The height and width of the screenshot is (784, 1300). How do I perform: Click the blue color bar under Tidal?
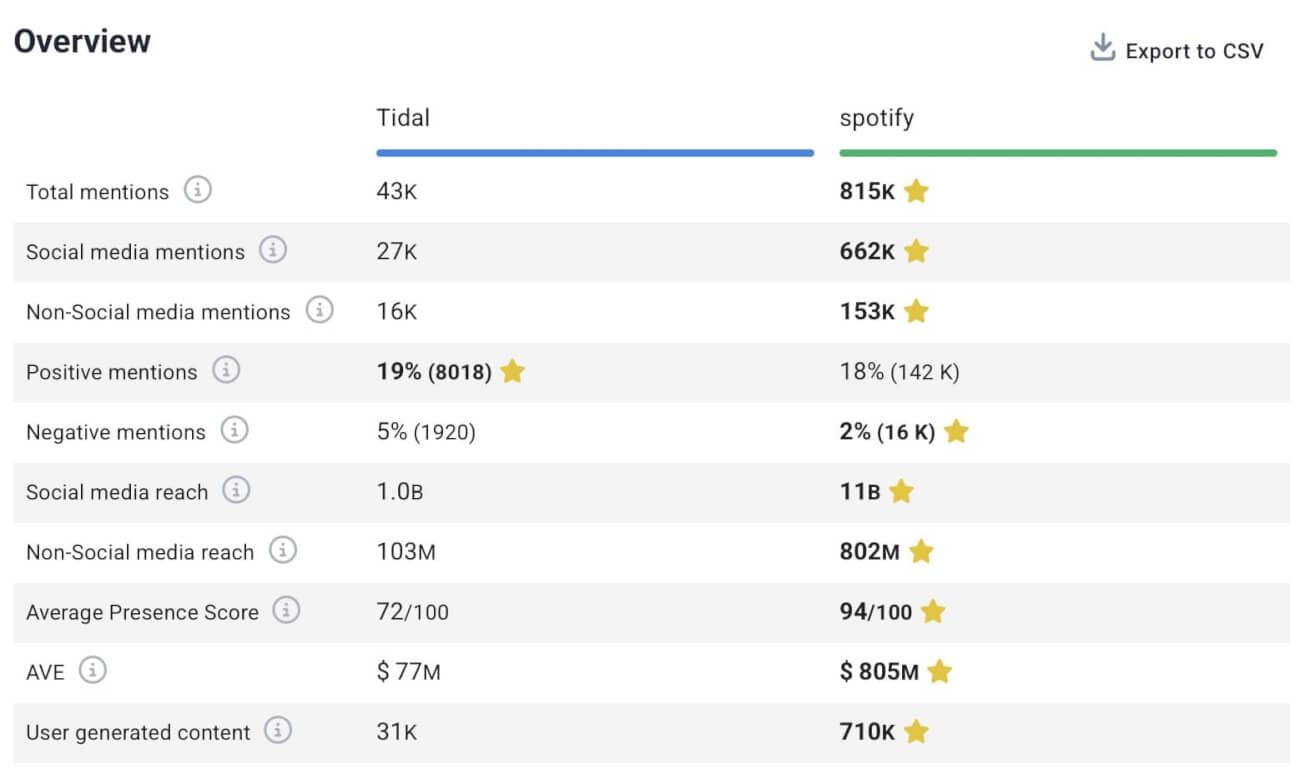pos(594,152)
